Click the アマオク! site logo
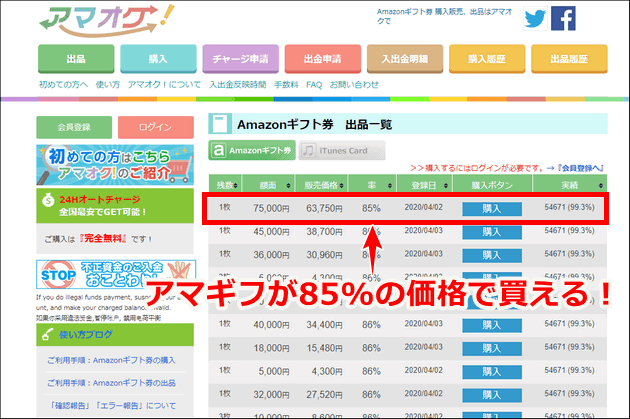This screenshot has width=630, height=419. 107,20
